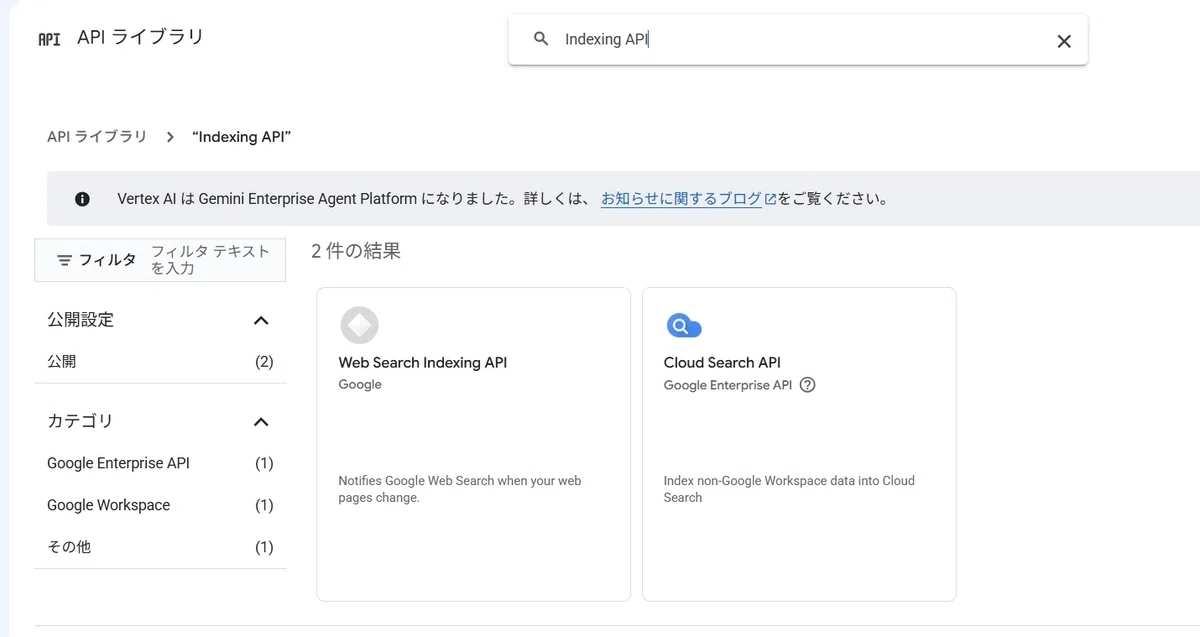1200x637 pixels.
Task: Clear the search field with the X
Action: click(1064, 41)
